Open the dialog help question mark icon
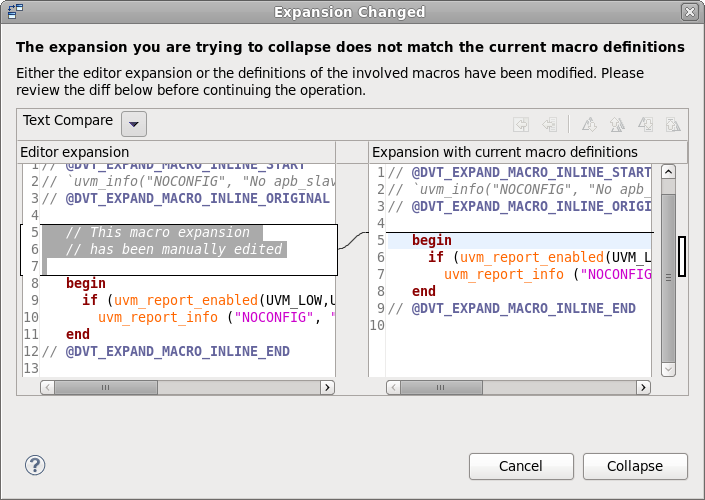The width and height of the screenshot is (705, 500). (35, 465)
